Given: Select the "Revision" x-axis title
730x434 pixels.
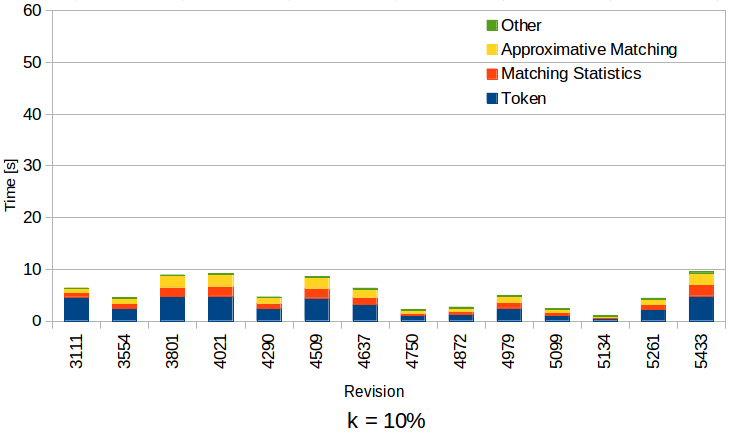Looking at the screenshot, I should [x=373, y=392].
